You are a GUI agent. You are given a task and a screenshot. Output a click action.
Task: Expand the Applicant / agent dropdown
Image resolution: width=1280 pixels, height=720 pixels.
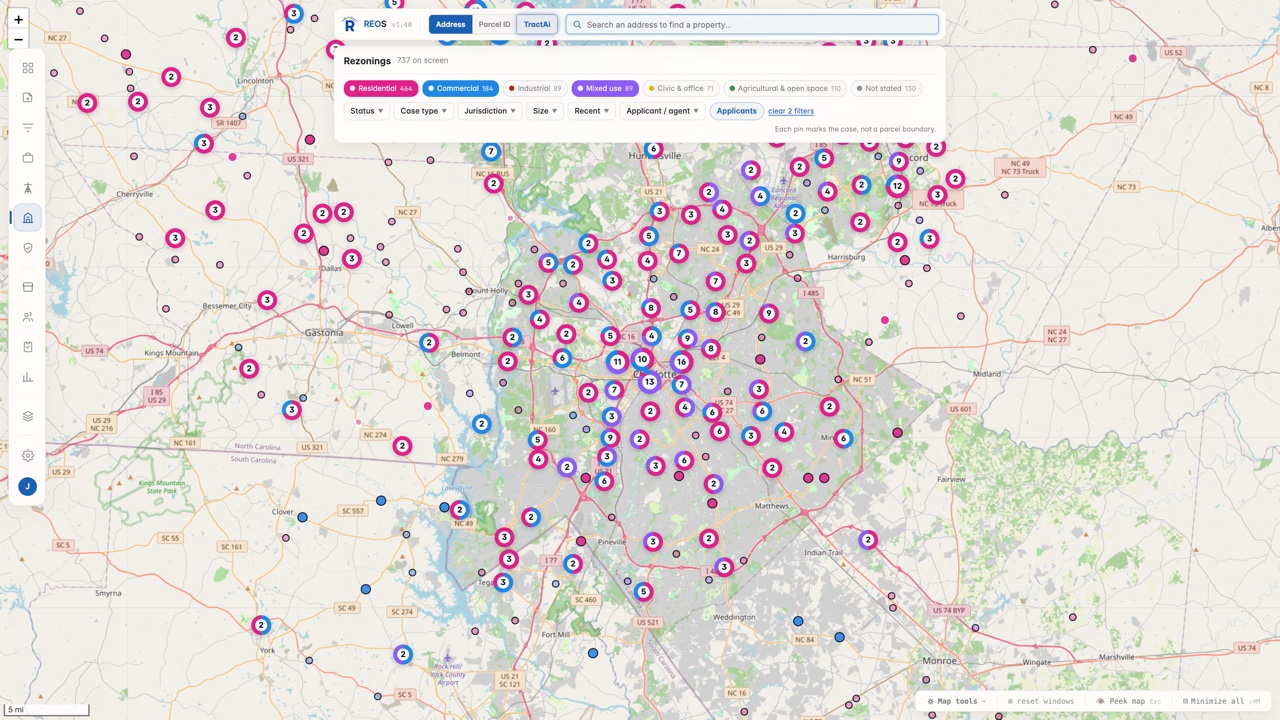(663, 111)
